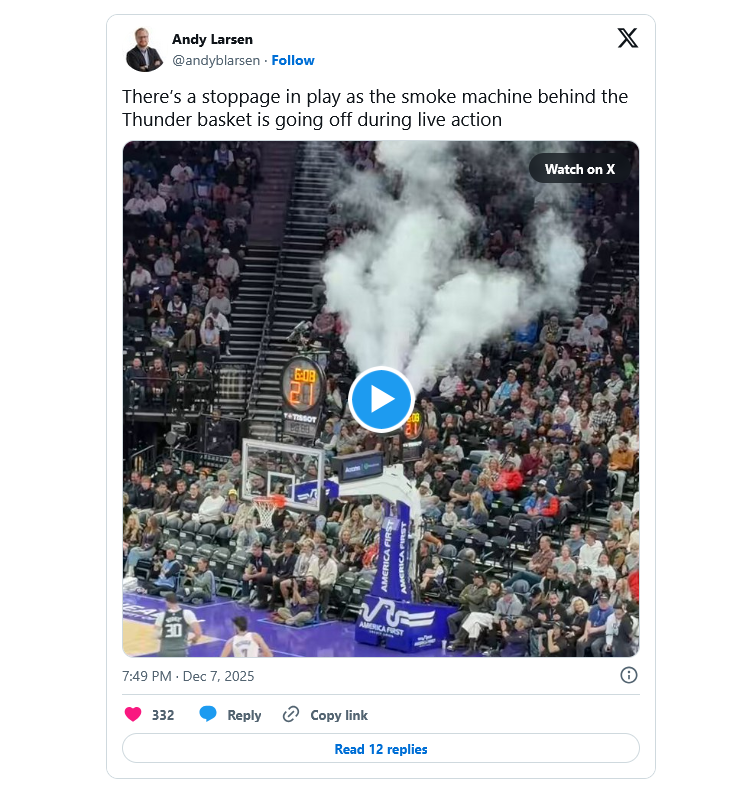Viewport: 741px width, 792px height.
Task: Click the @andyblarsen handle
Action: [x=216, y=60]
